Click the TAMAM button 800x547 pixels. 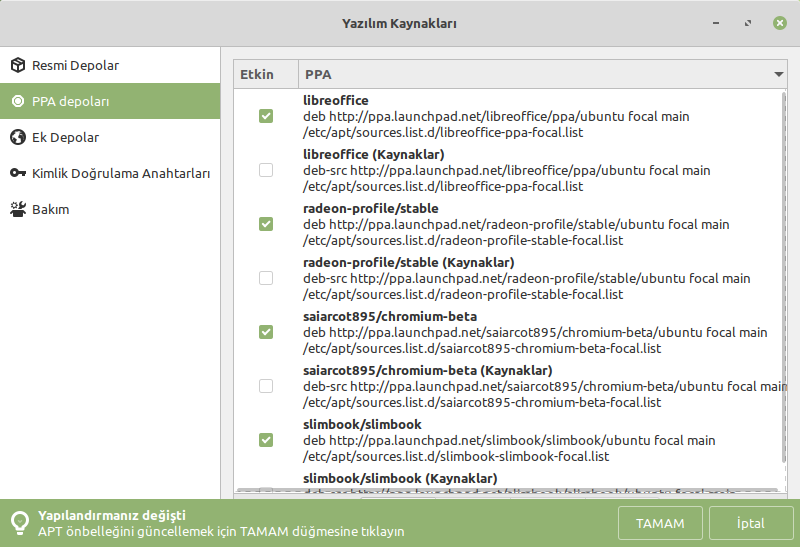click(660, 523)
